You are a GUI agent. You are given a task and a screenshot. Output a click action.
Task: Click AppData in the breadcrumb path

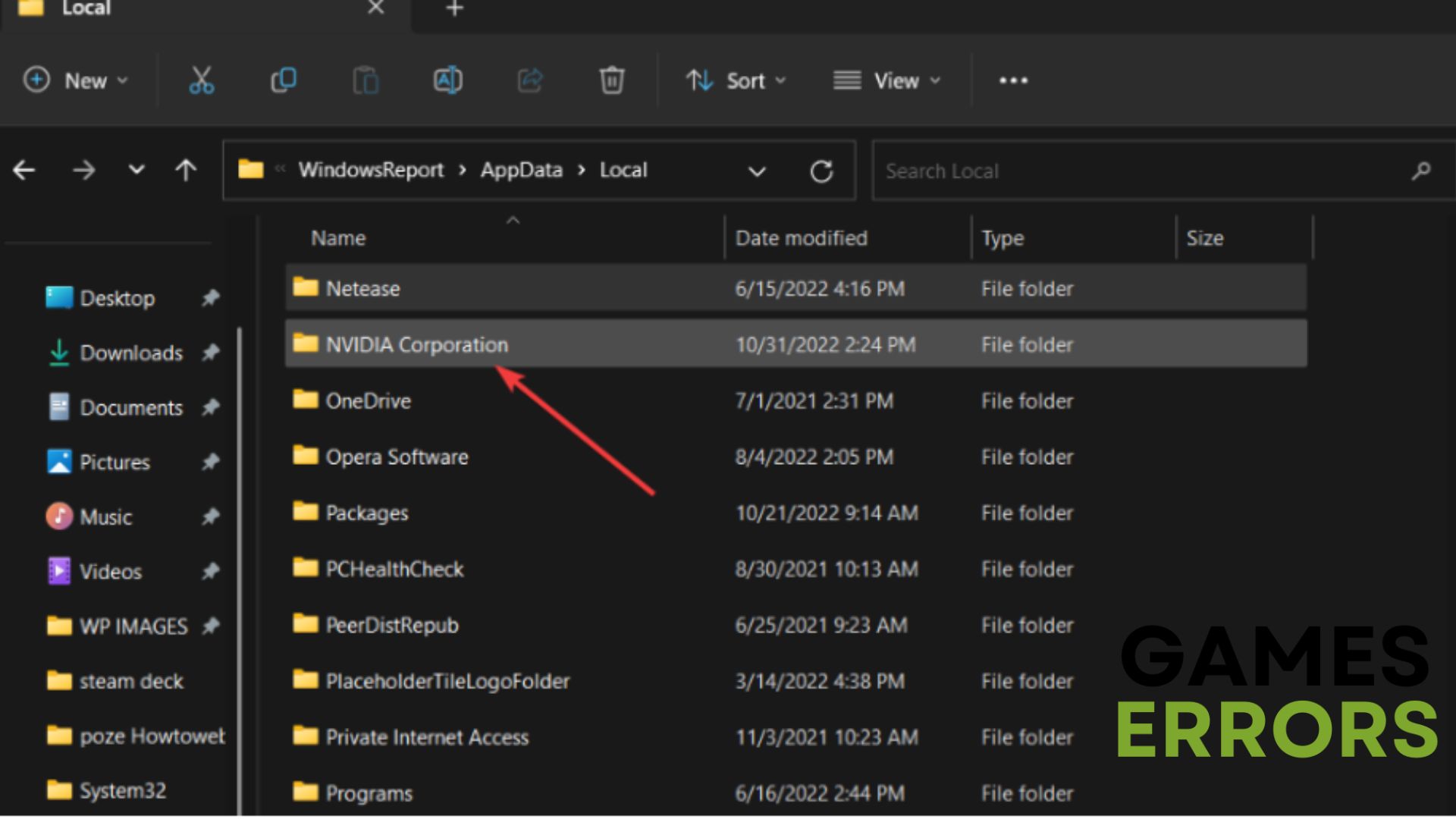(521, 170)
